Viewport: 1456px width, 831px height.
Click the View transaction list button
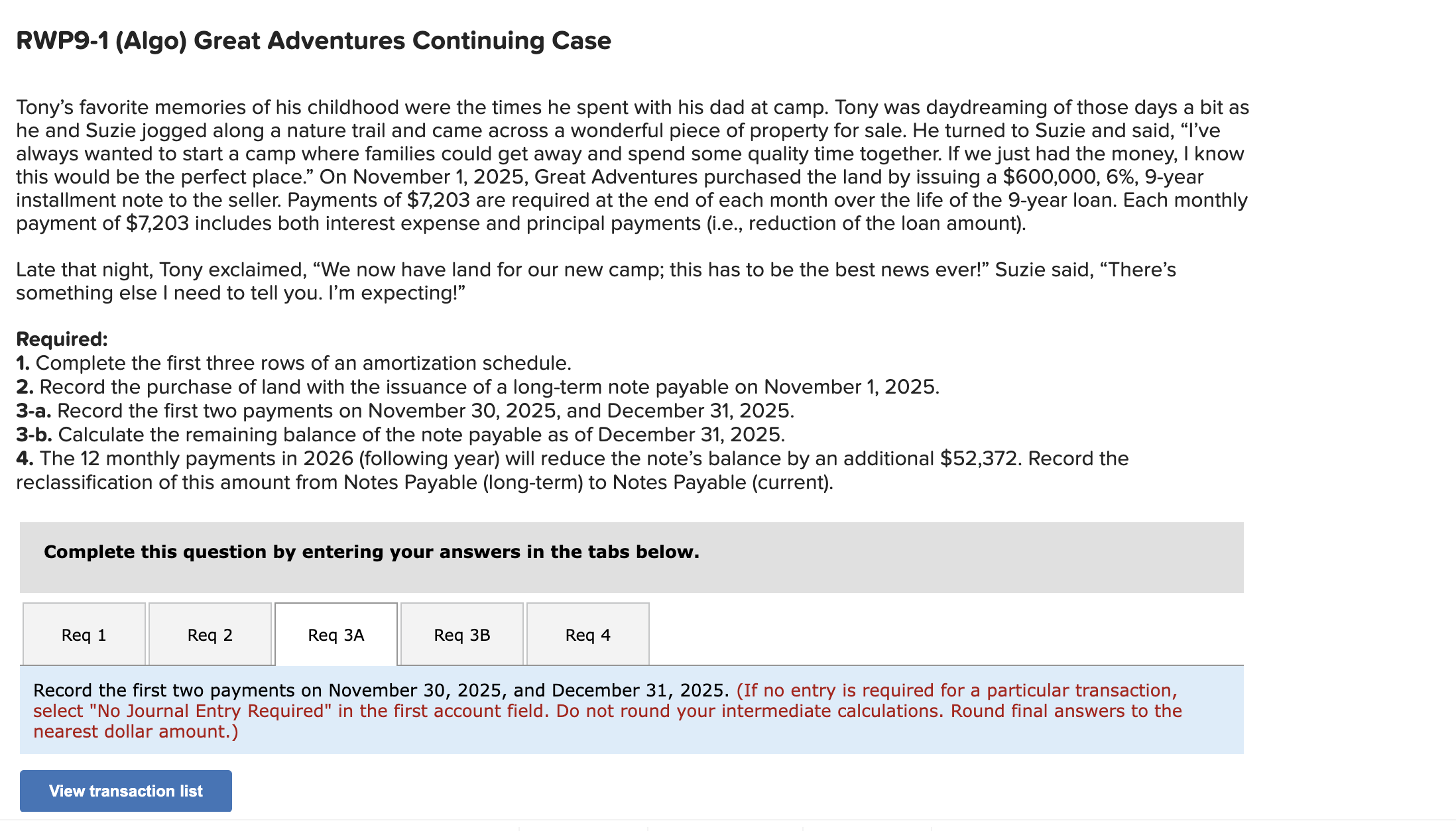point(125,791)
